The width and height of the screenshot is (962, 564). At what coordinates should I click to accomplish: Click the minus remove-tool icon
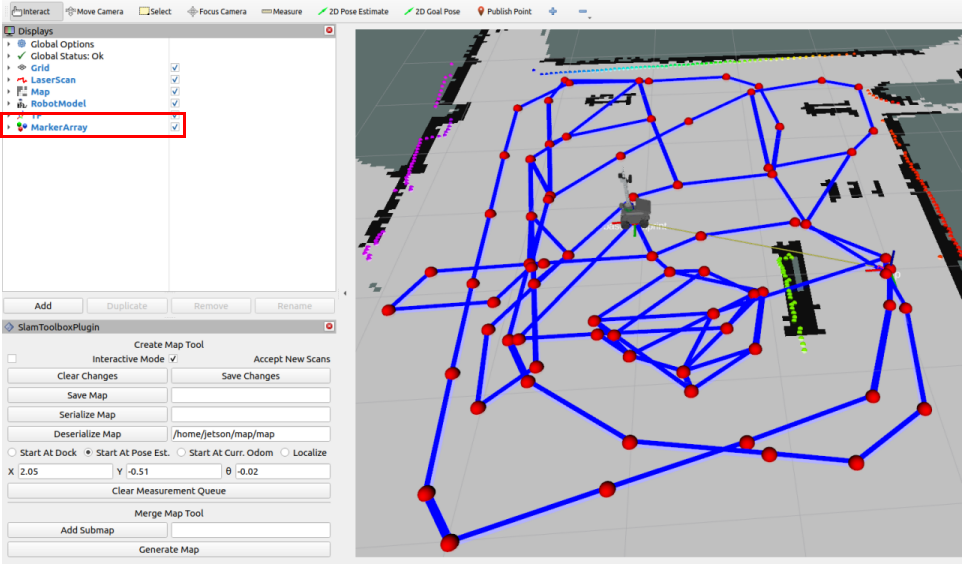[x=582, y=11]
